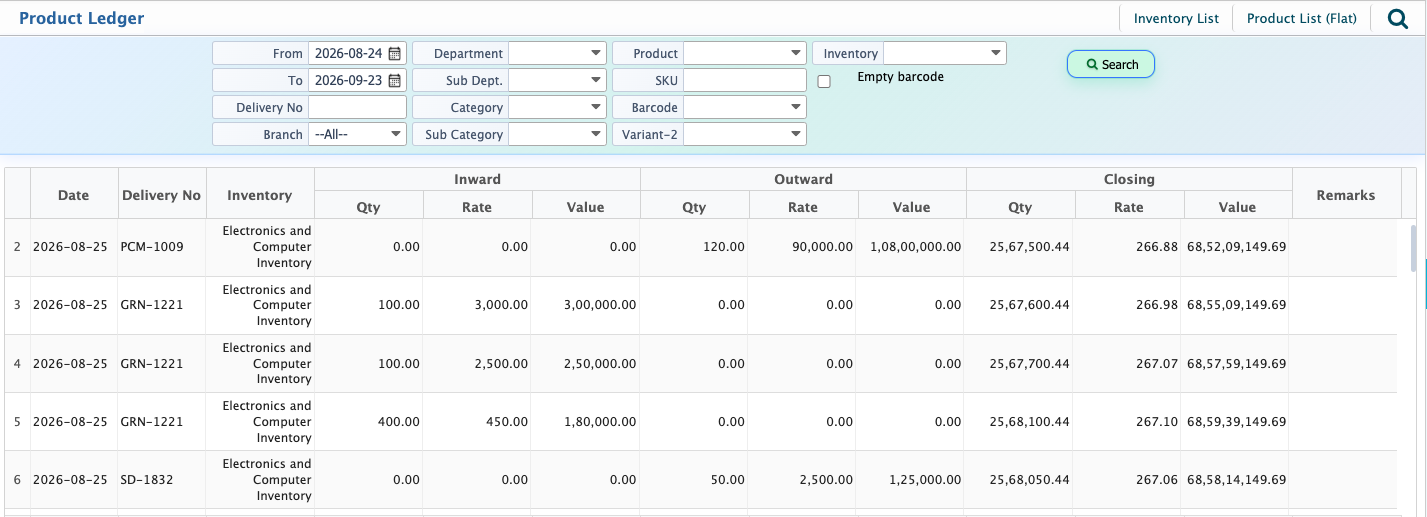Image resolution: width=1427 pixels, height=517 pixels.
Task: Open the Branch --All-- dropdown
Action: [x=358, y=134]
